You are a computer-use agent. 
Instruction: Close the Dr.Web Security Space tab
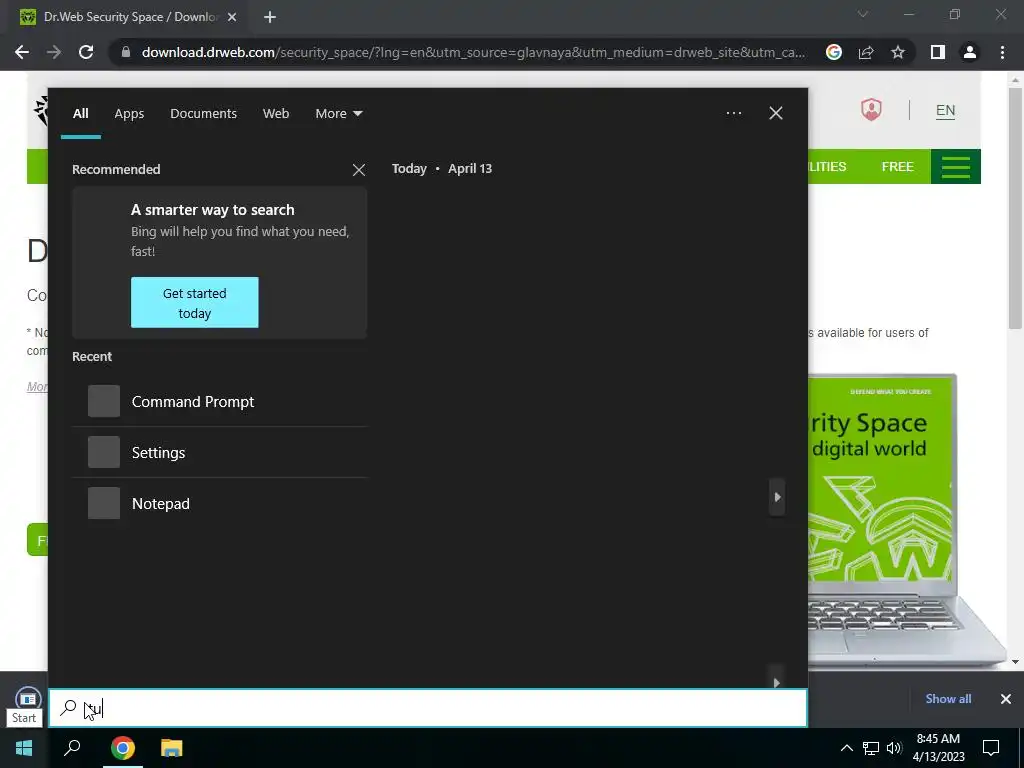[232, 17]
